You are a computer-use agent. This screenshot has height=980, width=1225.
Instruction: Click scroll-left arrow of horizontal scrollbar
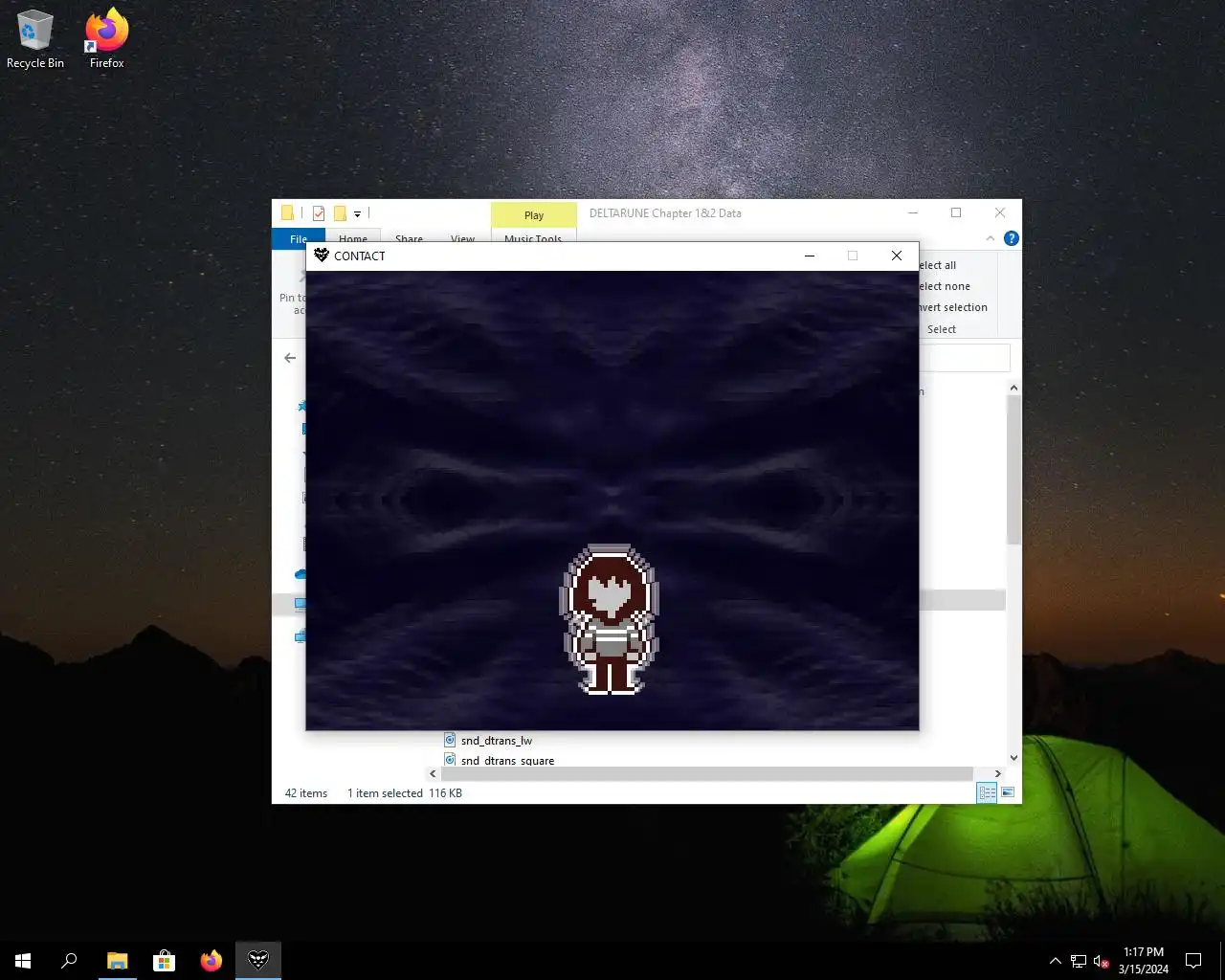[433, 773]
